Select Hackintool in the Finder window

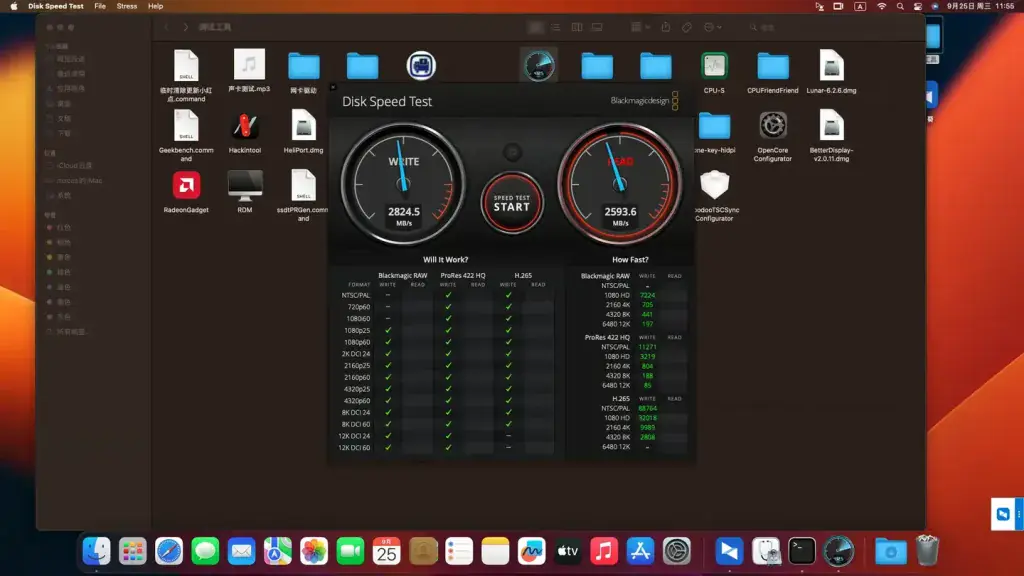point(245,133)
